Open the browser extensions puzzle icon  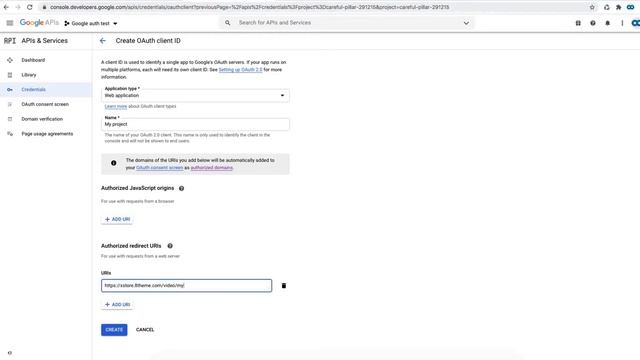click(618, 7)
